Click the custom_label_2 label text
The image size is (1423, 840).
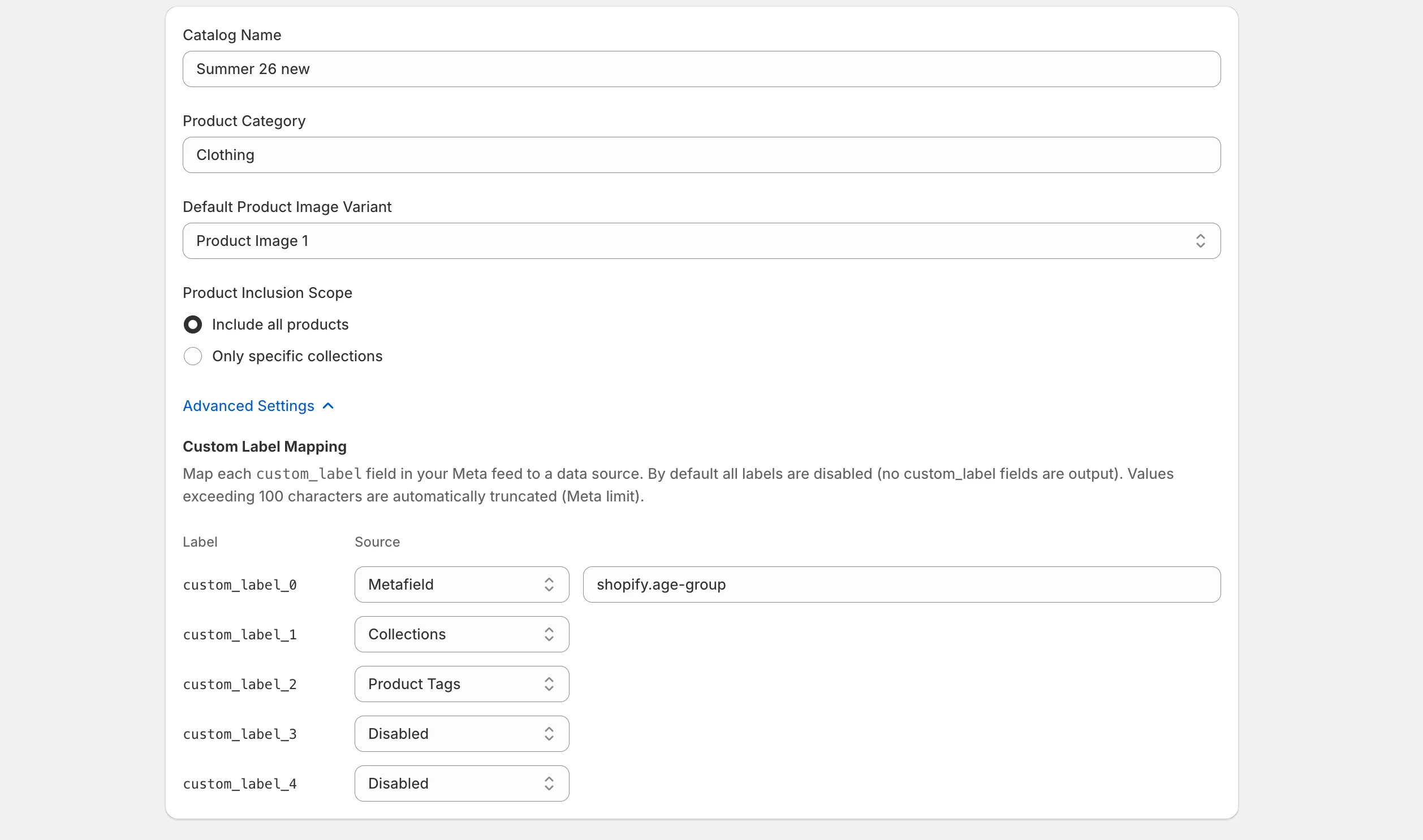tap(240, 685)
